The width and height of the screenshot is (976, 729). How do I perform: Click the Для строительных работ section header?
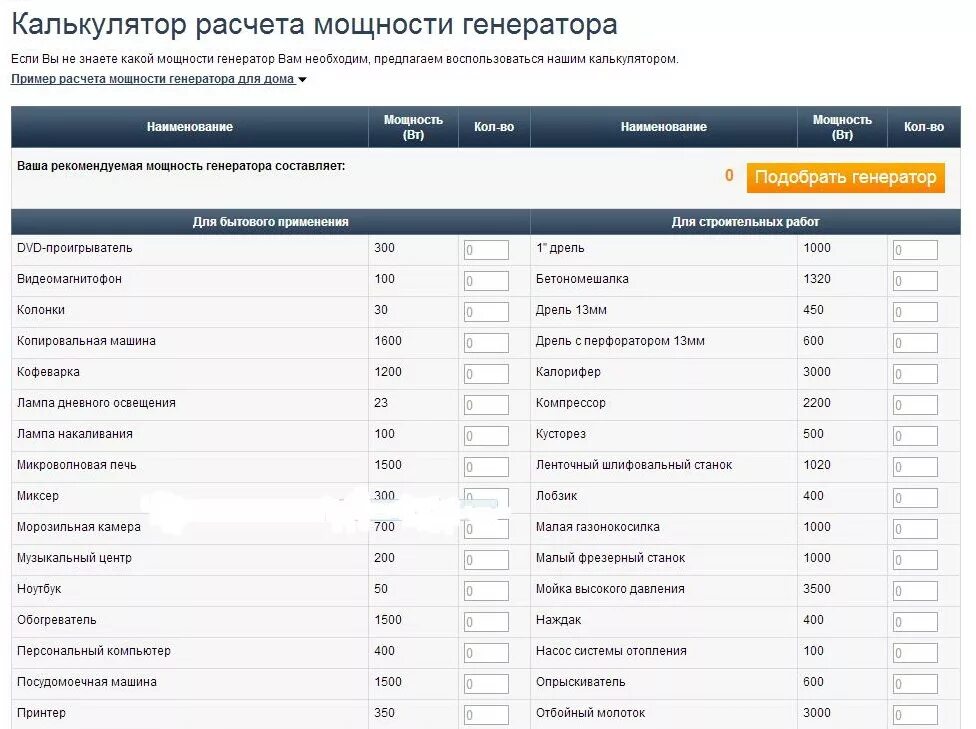(745, 222)
